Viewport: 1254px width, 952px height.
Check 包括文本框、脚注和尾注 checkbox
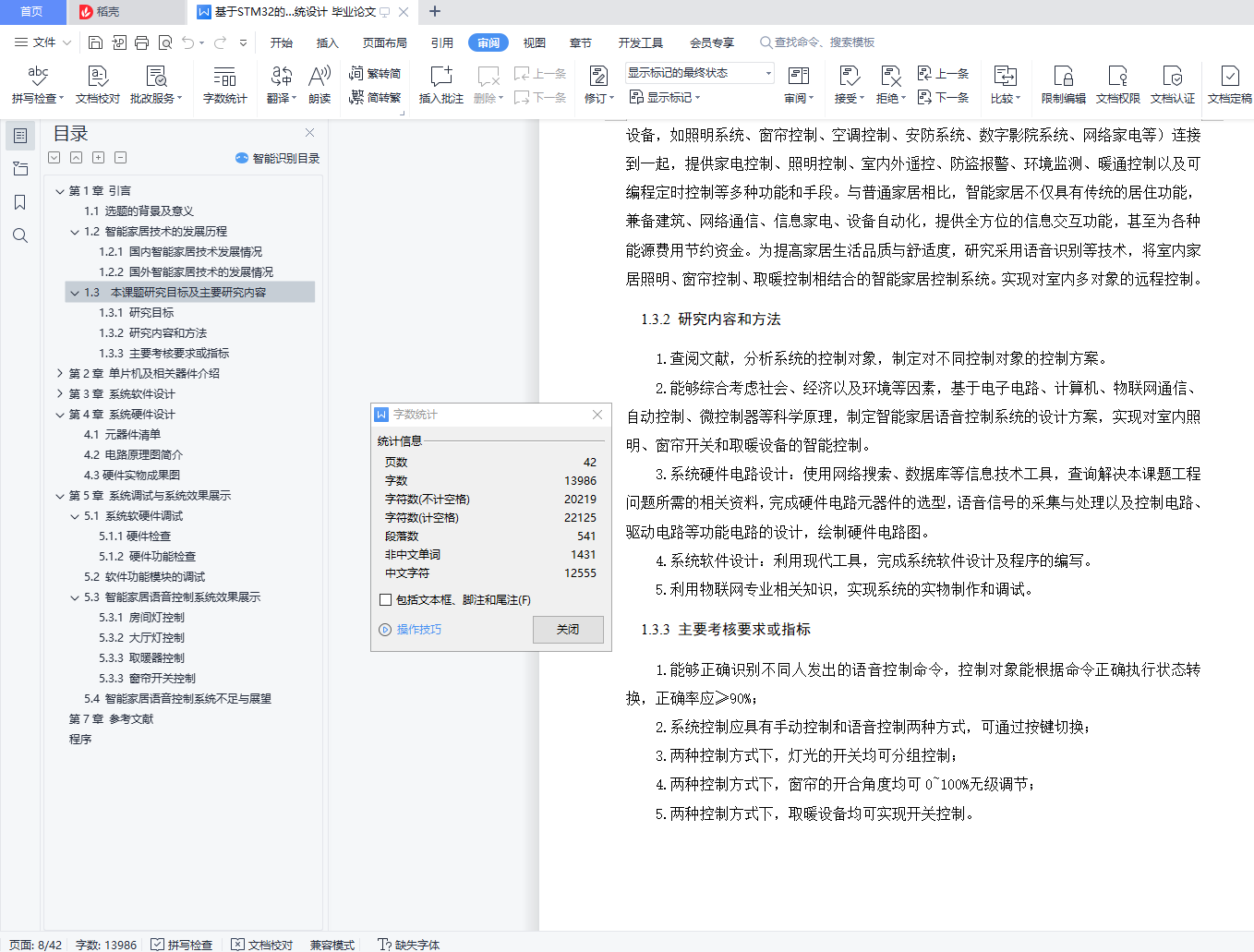(386, 600)
